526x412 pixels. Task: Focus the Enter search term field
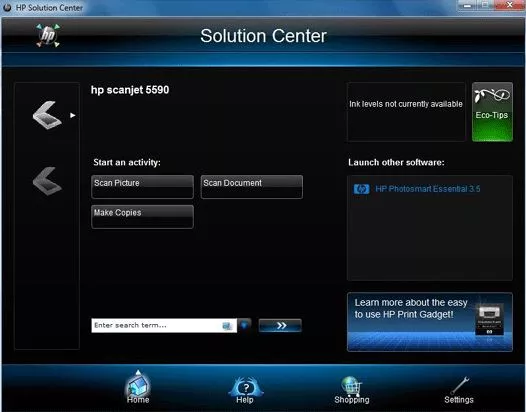(x=164, y=325)
